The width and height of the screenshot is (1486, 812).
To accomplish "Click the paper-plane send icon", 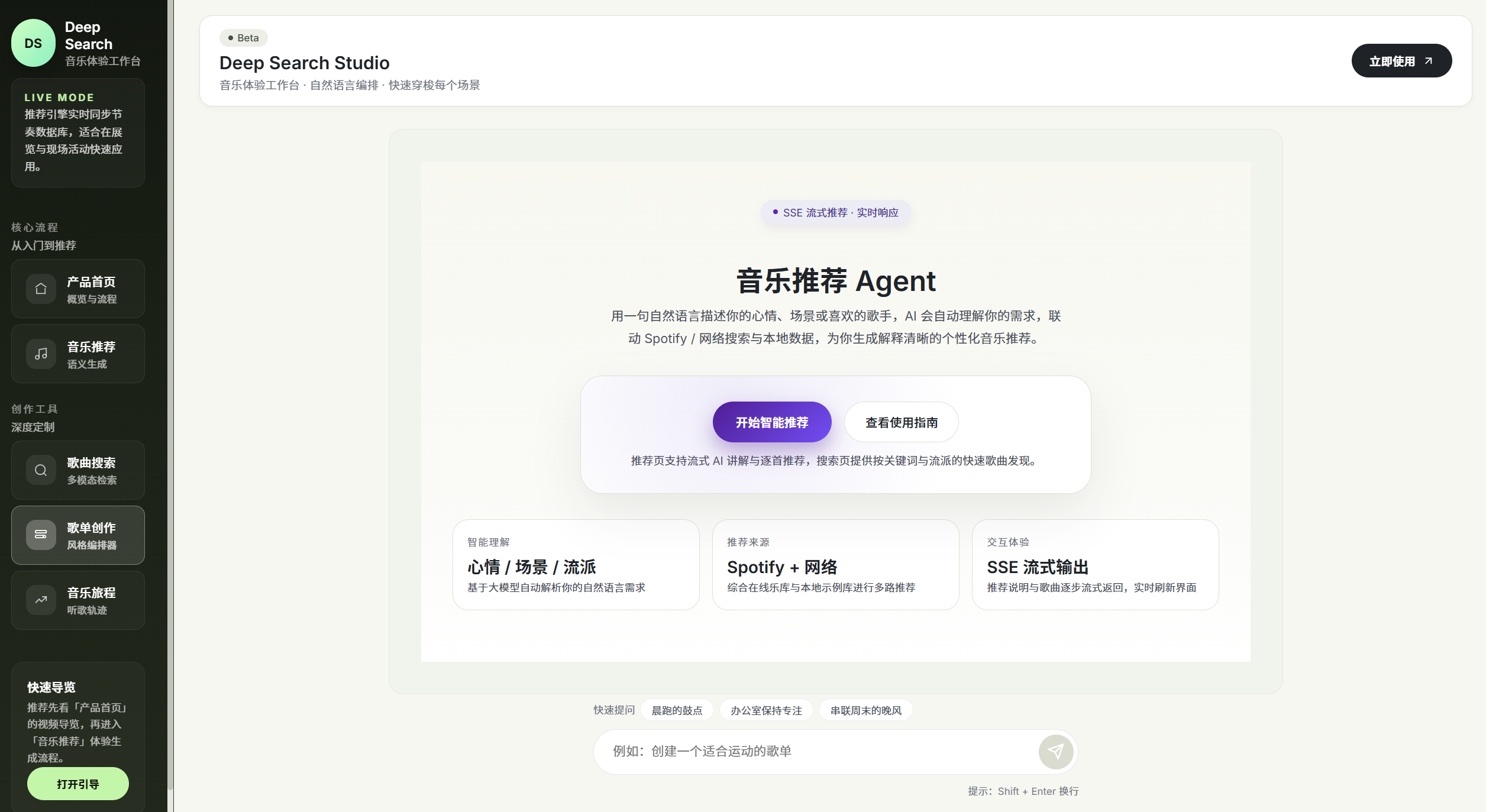I will 1055,751.
